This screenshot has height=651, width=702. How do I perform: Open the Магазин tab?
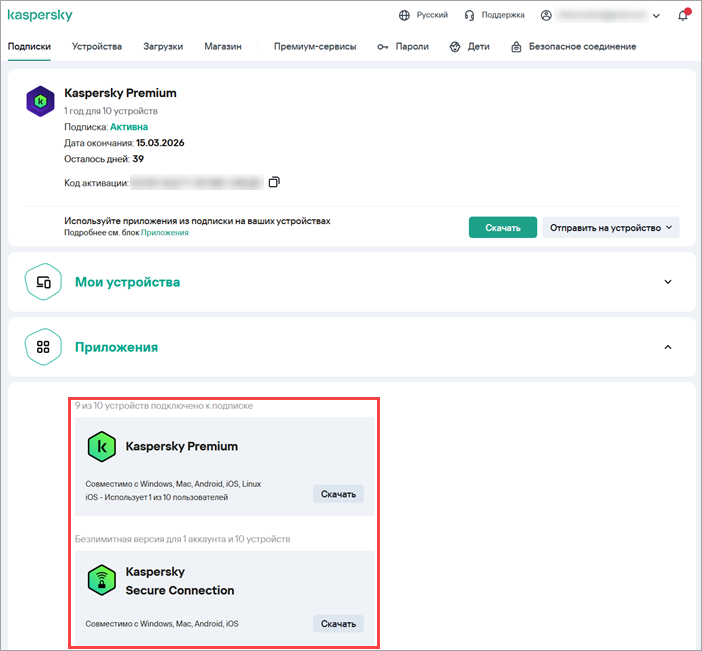point(223,47)
